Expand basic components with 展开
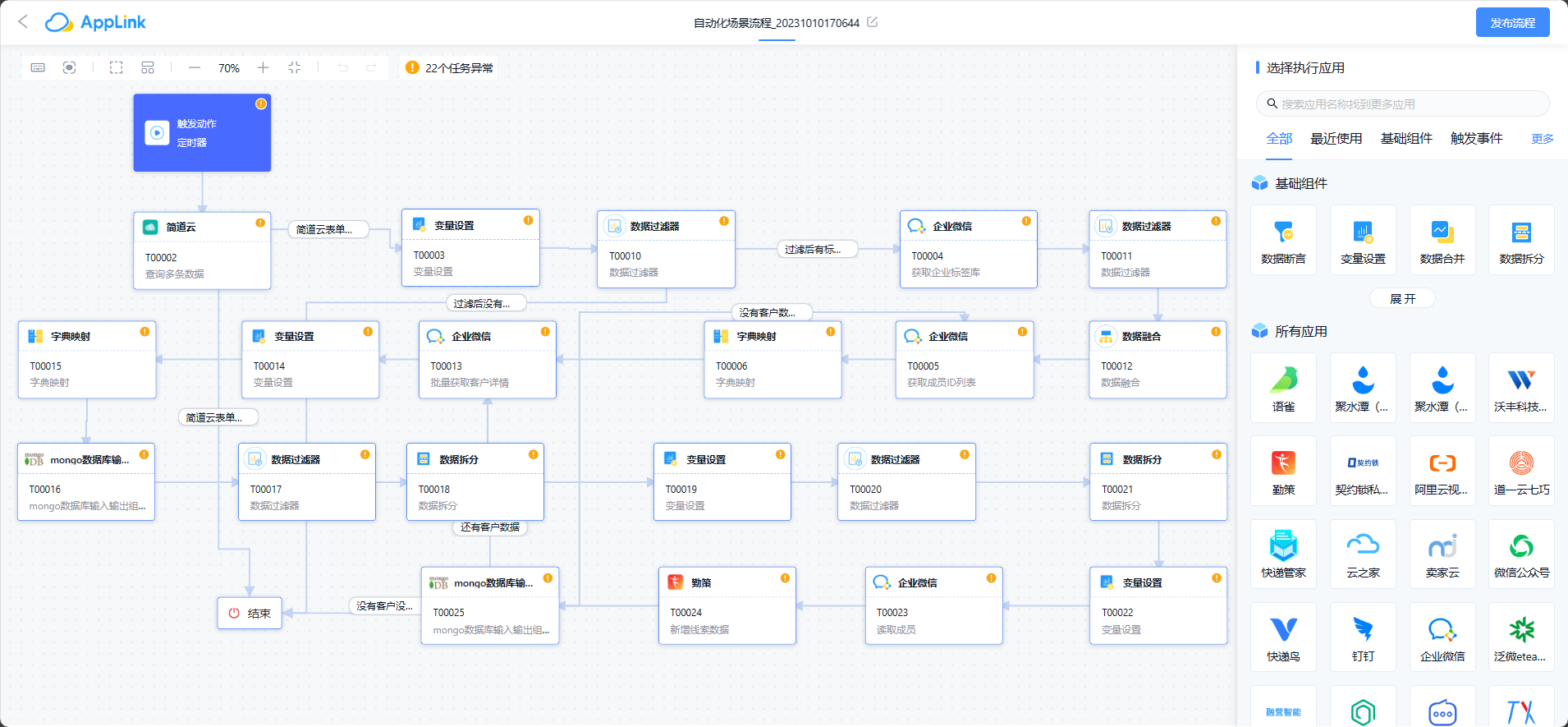This screenshot has width=1568, height=727. point(1402,298)
